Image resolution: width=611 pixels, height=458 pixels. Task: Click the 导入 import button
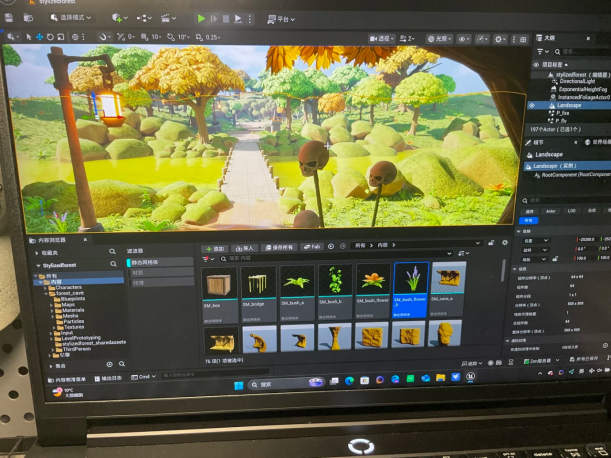pyautogui.click(x=247, y=247)
